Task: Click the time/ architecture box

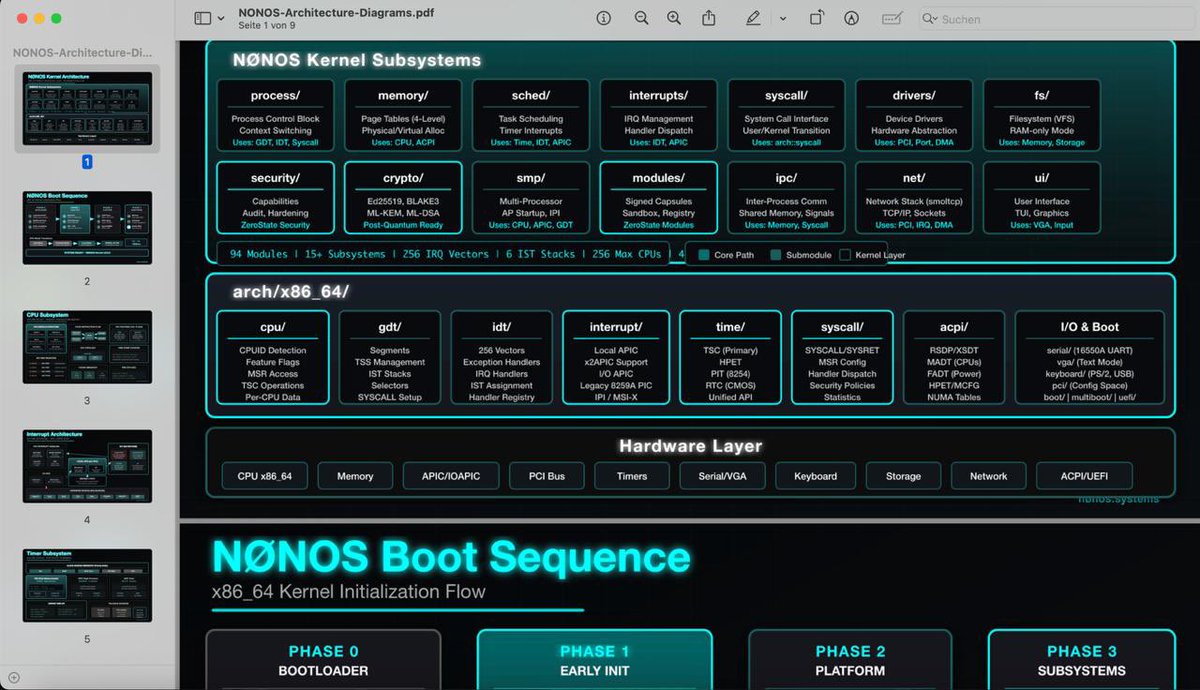Action: (730, 358)
